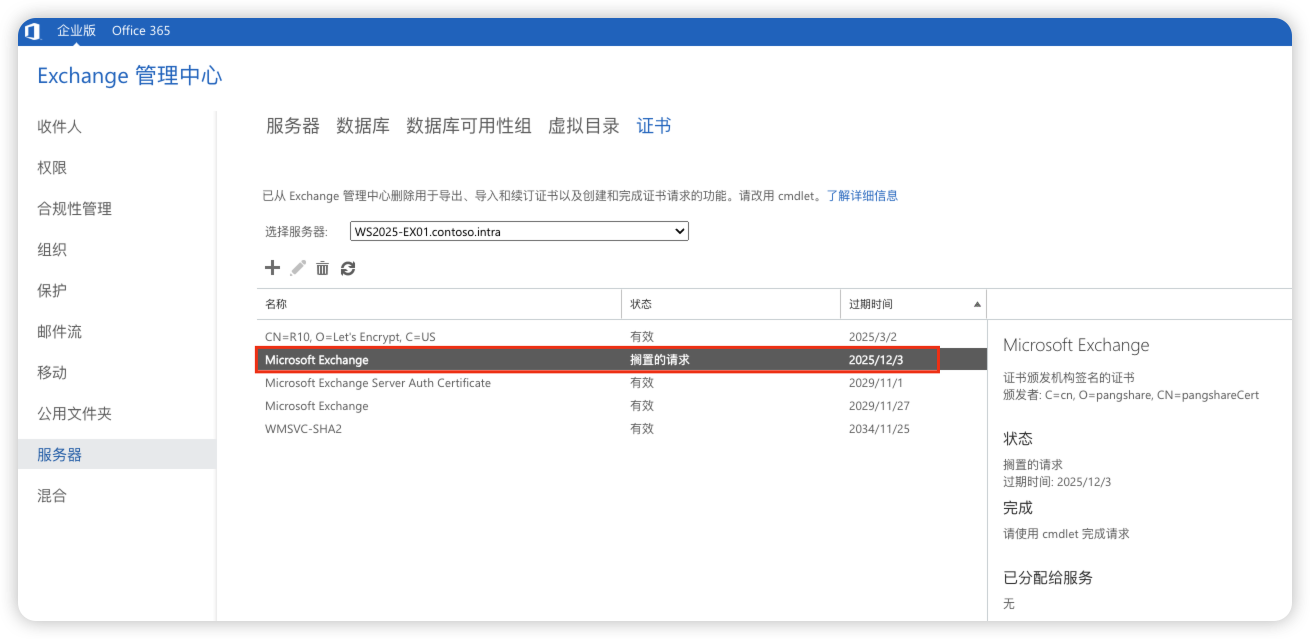Go to 合规性管理 section
1310x639 pixels.
(x=74, y=209)
